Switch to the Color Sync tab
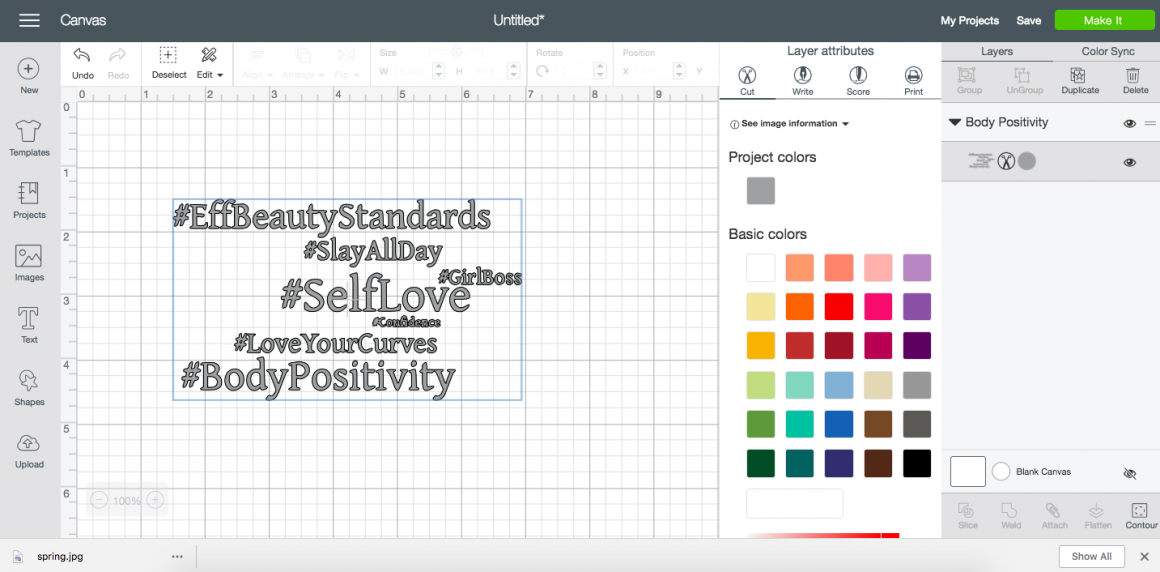This screenshot has width=1160, height=572. pyautogui.click(x=1107, y=52)
